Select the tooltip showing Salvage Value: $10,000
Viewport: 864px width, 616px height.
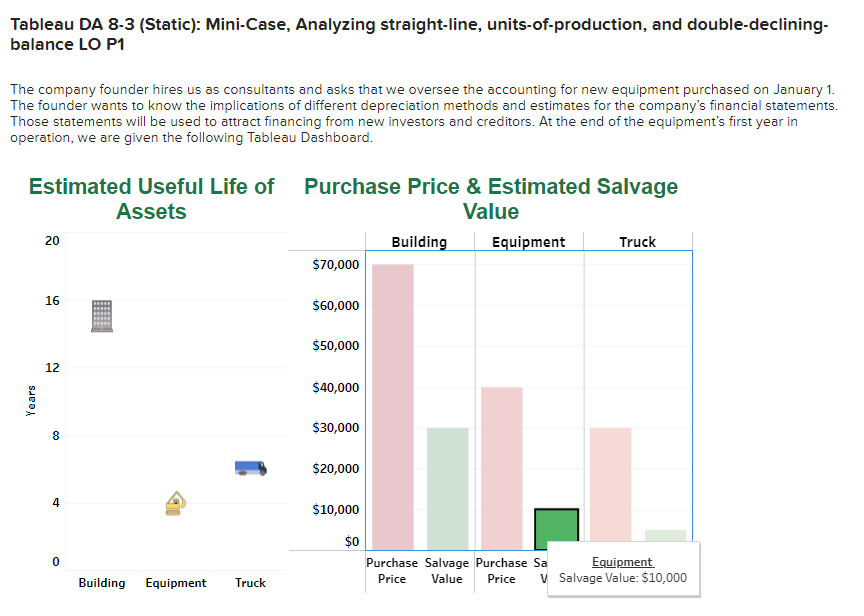pos(622,577)
